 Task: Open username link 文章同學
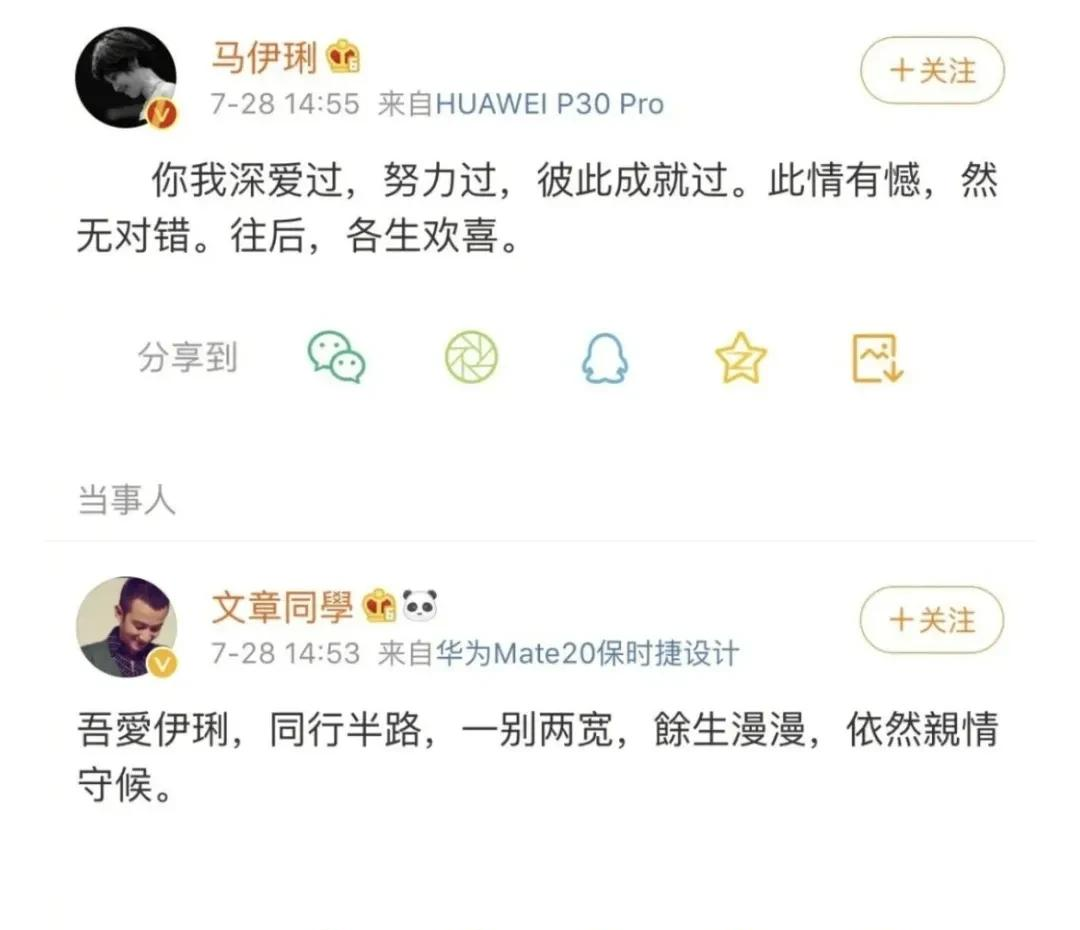coord(282,607)
